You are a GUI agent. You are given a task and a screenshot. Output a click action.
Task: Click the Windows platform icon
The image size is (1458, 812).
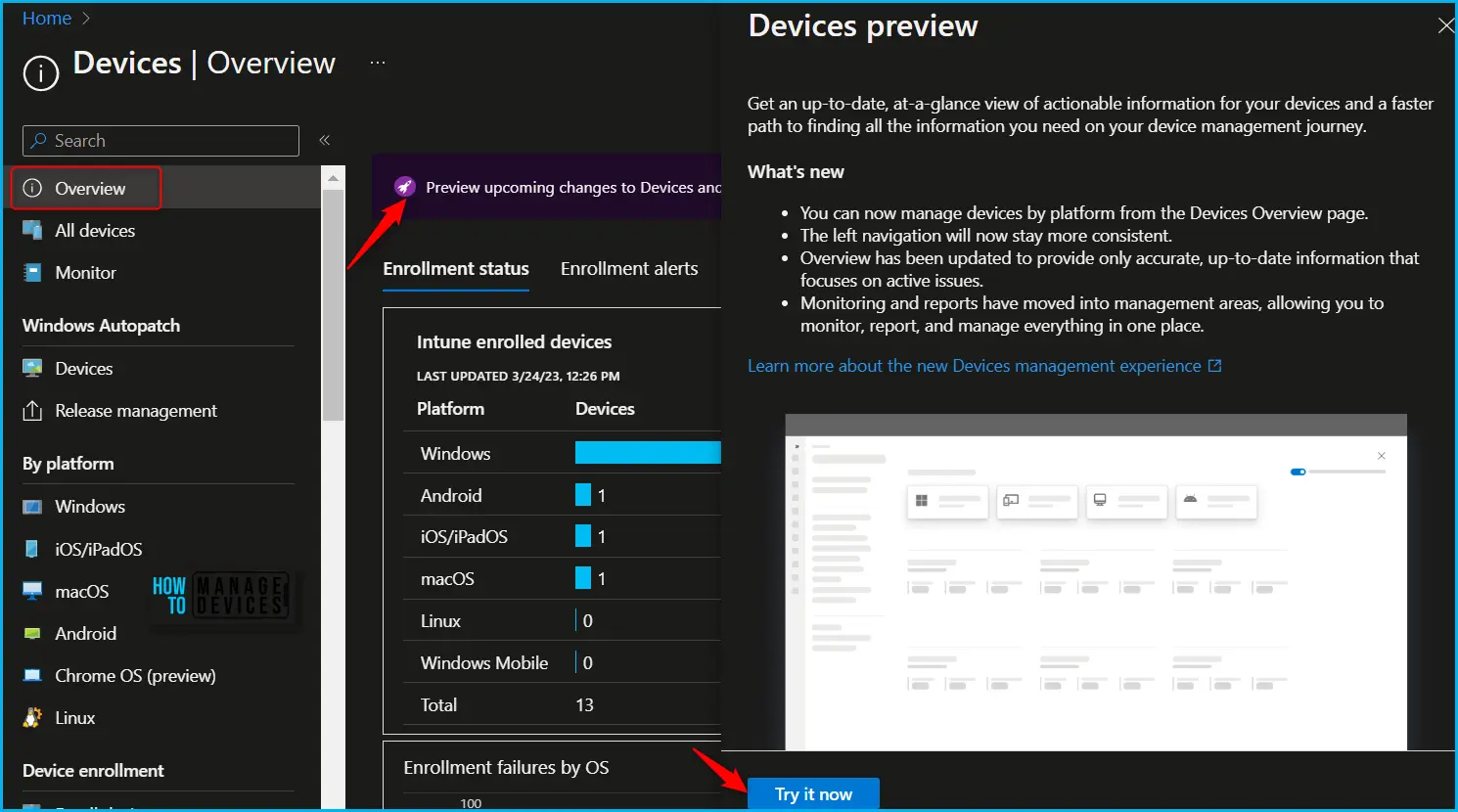(x=32, y=507)
